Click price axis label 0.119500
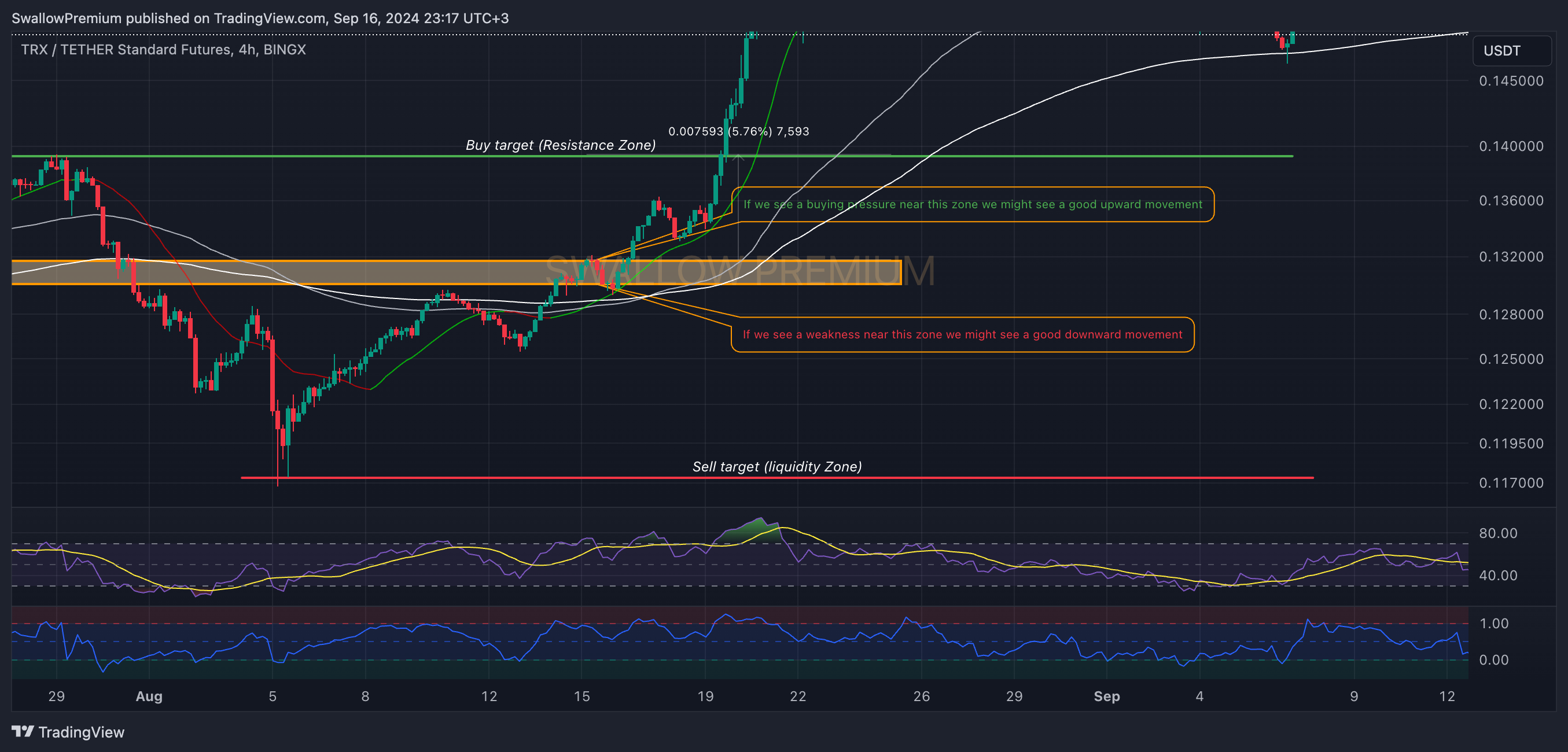The height and width of the screenshot is (752, 1568). coord(1511,444)
